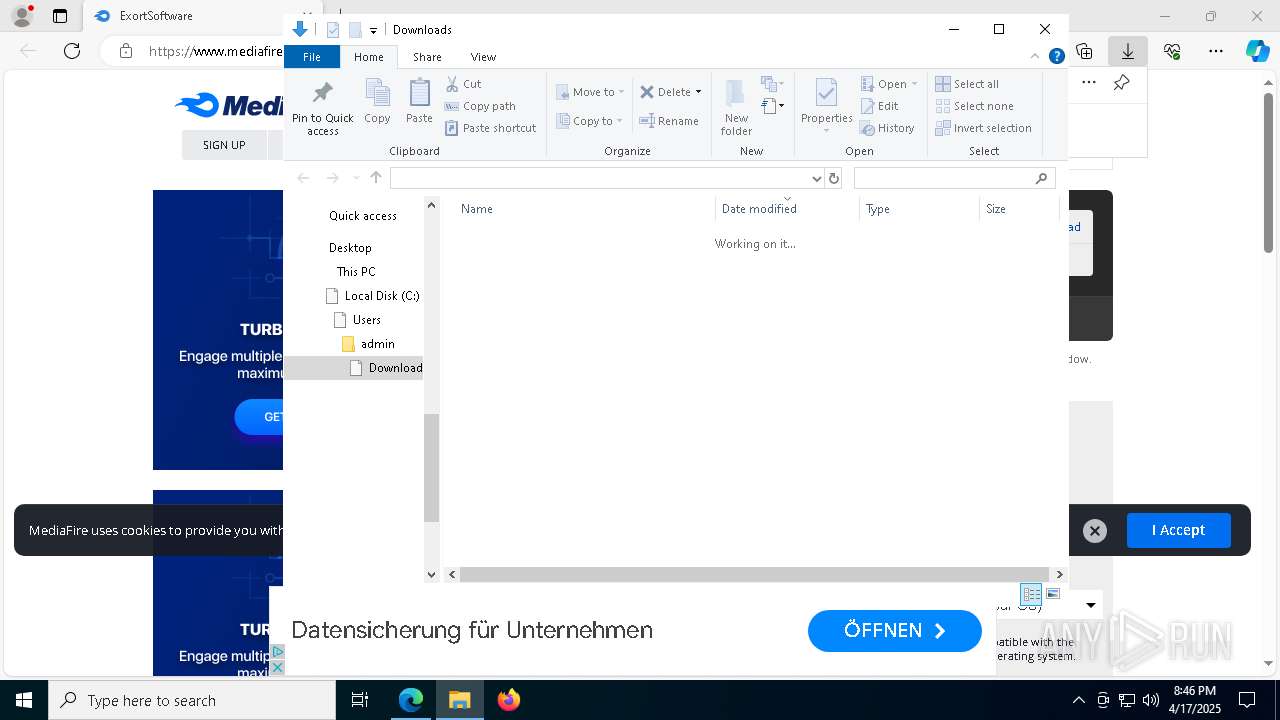Select admin folder in tree
This screenshot has width=1280, height=720.
pos(368,344)
